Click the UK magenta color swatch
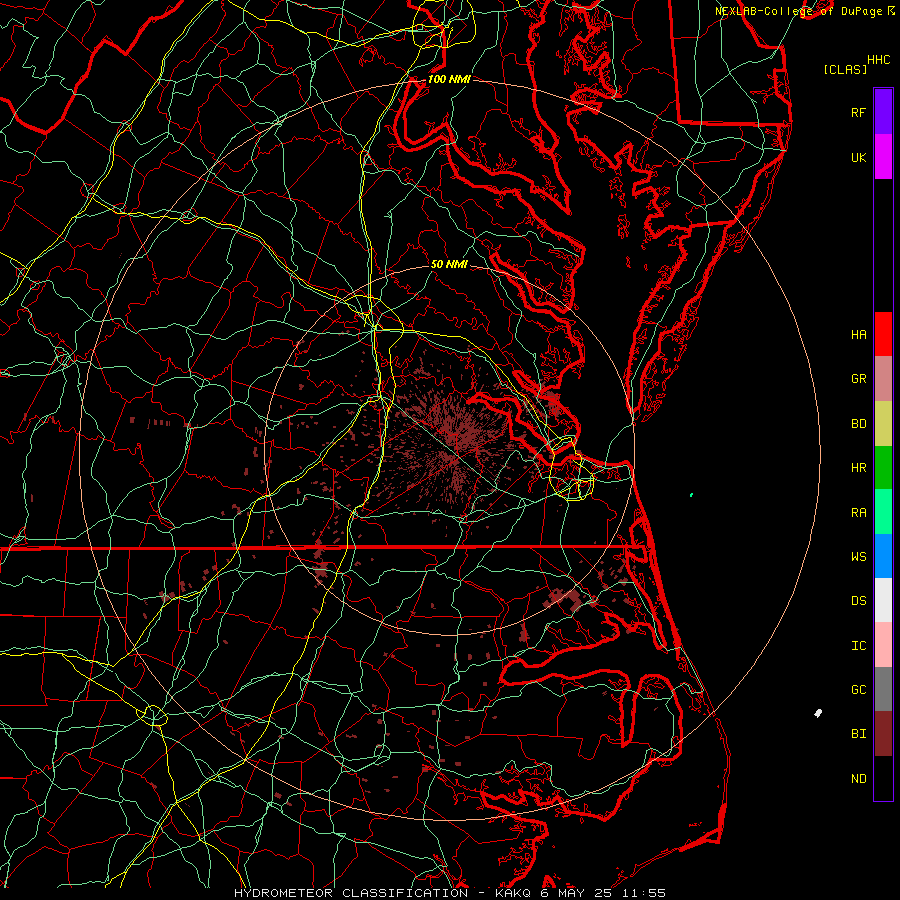This screenshot has height=900, width=900. click(883, 157)
